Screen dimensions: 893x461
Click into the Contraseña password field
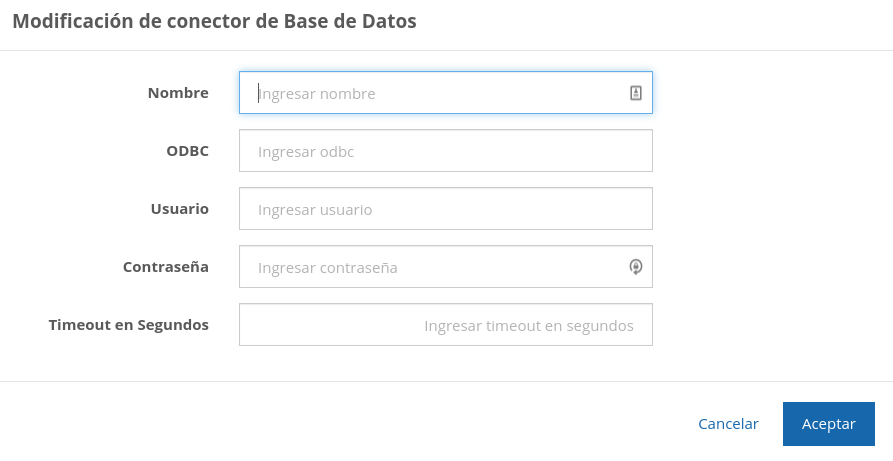click(x=430, y=267)
